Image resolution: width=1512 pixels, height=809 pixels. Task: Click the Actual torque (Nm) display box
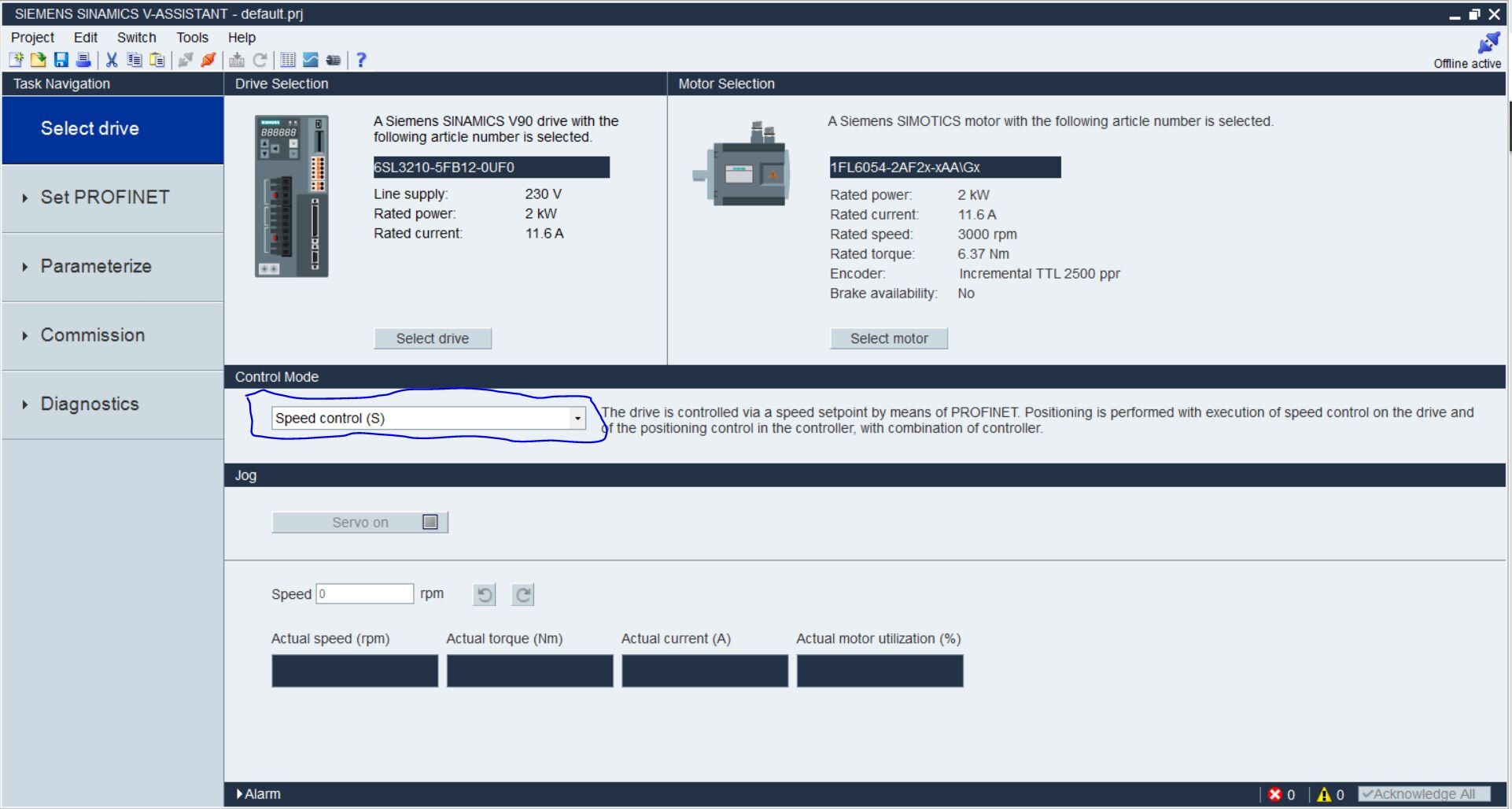click(530, 671)
